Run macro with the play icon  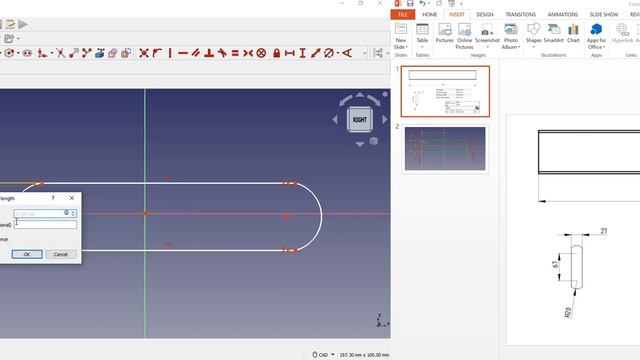tap(23, 24)
